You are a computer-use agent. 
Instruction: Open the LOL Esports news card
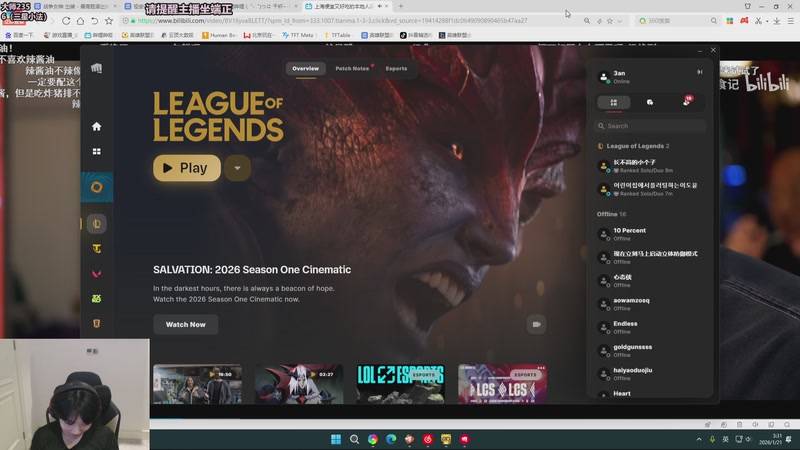tap(401, 384)
